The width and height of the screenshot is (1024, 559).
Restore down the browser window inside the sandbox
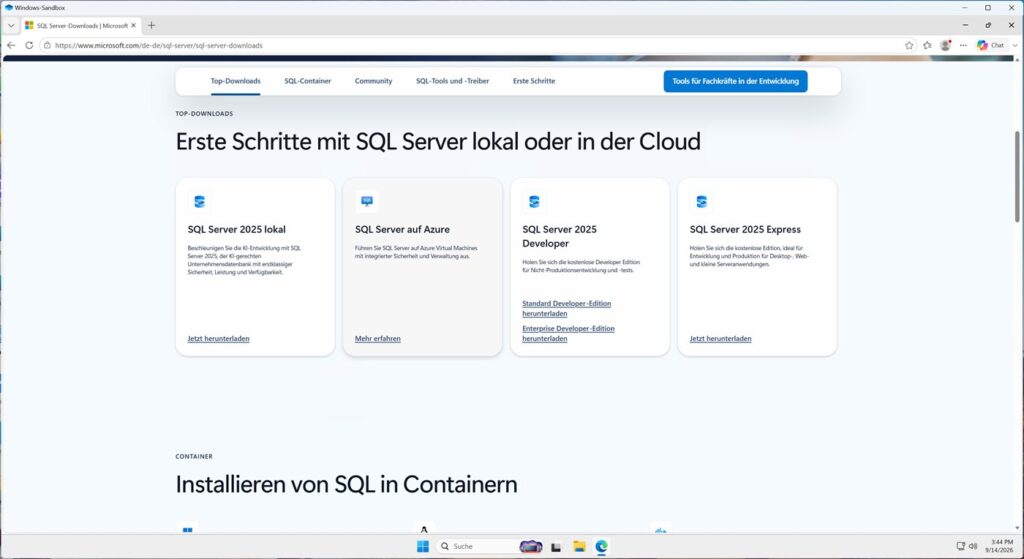coord(988,25)
